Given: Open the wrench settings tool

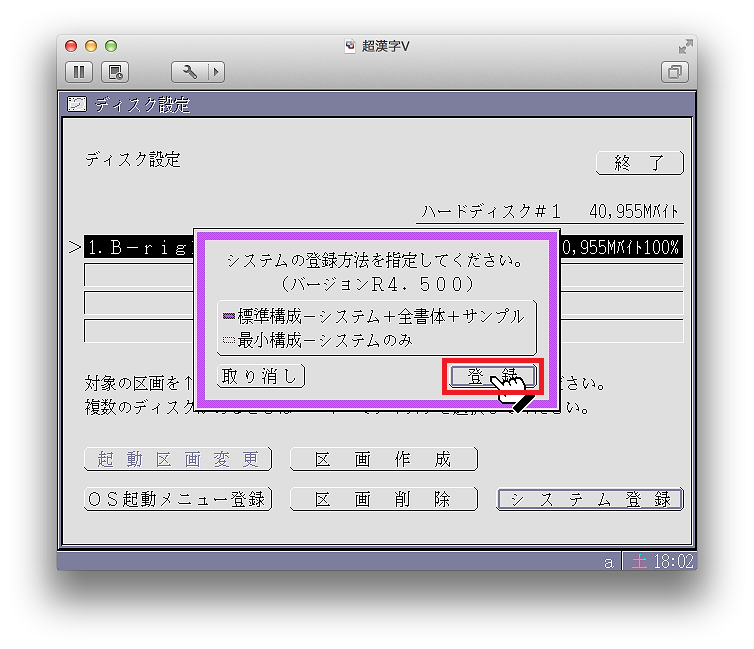Looking at the screenshot, I should [x=190, y=72].
